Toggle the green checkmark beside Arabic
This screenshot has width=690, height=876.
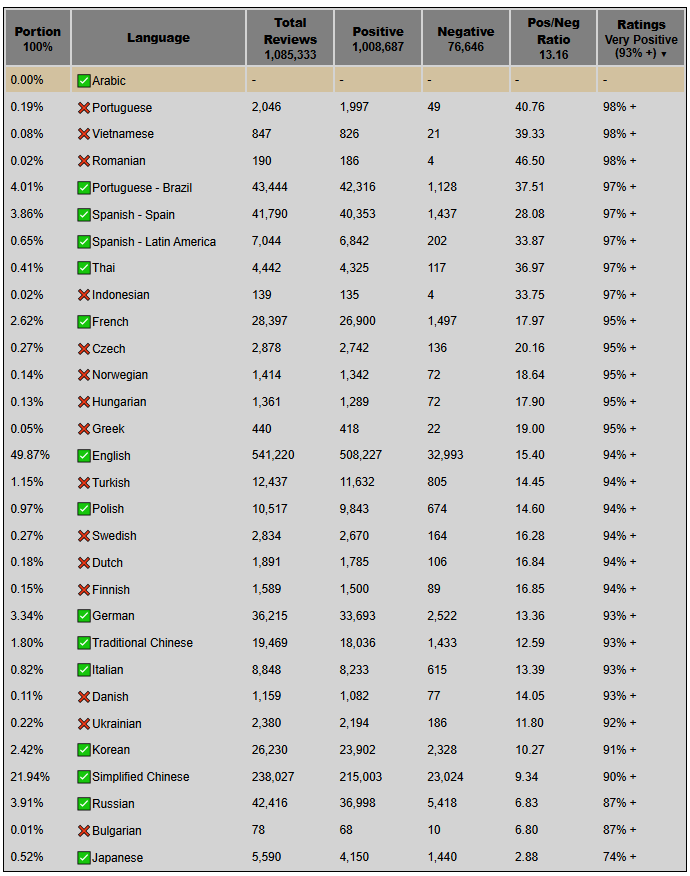pyautogui.click(x=84, y=80)
